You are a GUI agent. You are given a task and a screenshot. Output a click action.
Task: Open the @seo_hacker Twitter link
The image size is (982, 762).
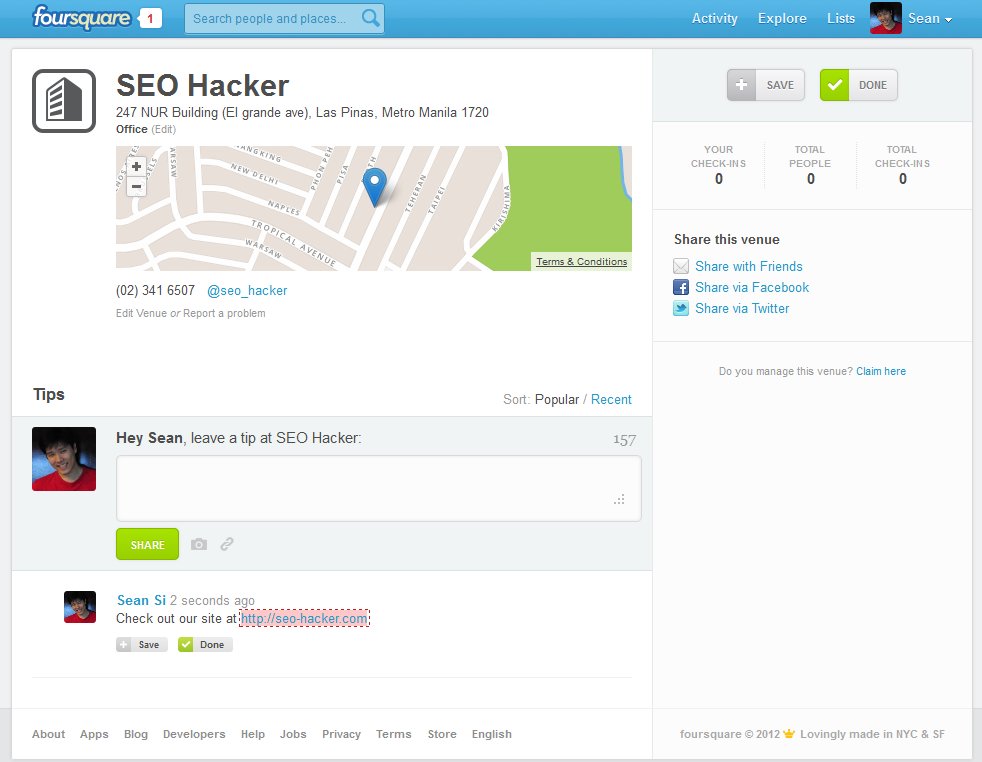[247, 290]
